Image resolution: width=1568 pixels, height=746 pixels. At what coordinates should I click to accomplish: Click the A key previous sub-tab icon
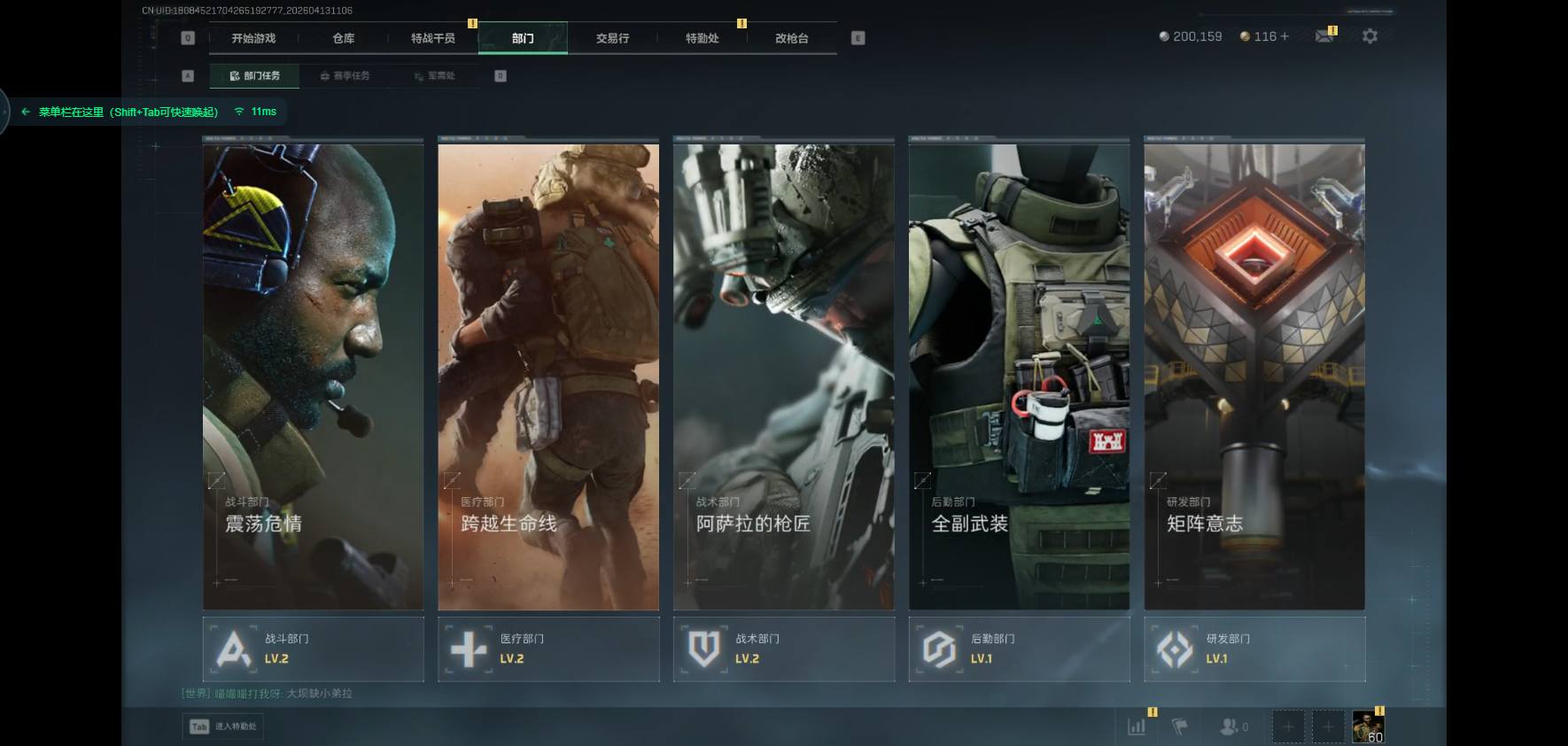[188, 76]
